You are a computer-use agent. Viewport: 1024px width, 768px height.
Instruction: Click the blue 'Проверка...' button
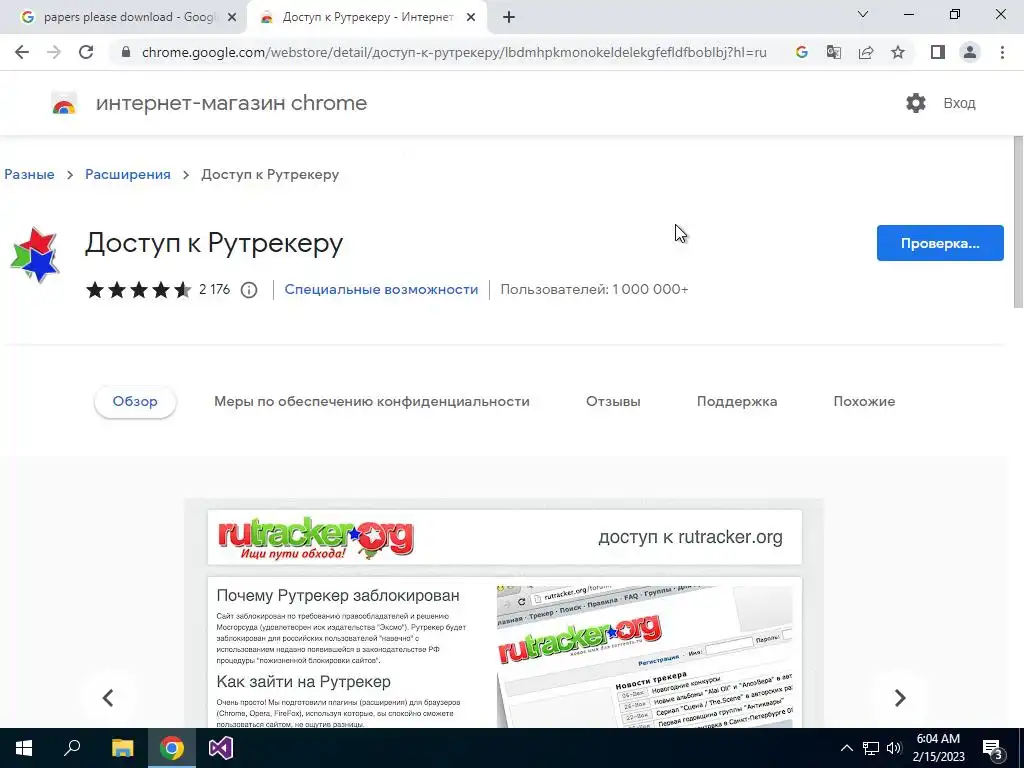pos(940,243)
